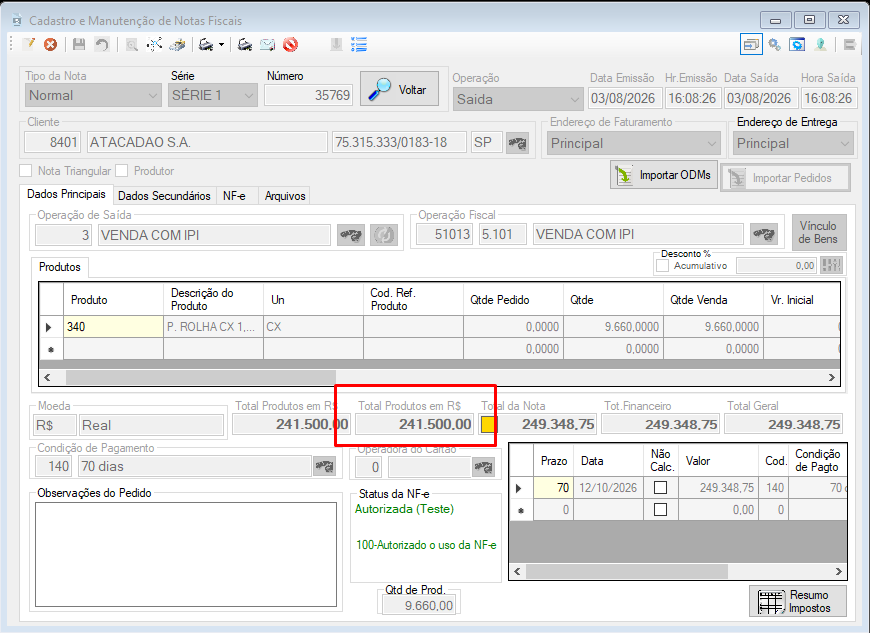Click the envelope email toolbar icon
Screen dimensions: 870x633
267,44
